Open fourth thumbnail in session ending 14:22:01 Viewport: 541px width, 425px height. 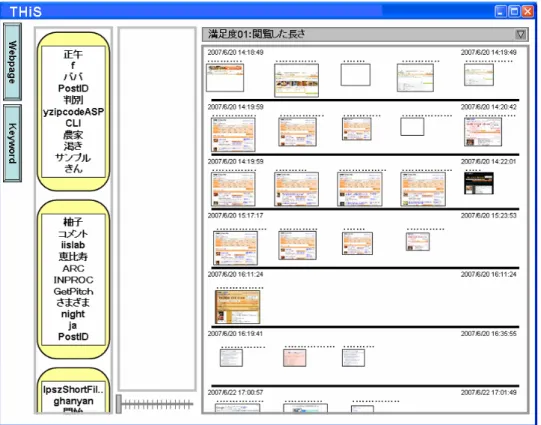423,189
